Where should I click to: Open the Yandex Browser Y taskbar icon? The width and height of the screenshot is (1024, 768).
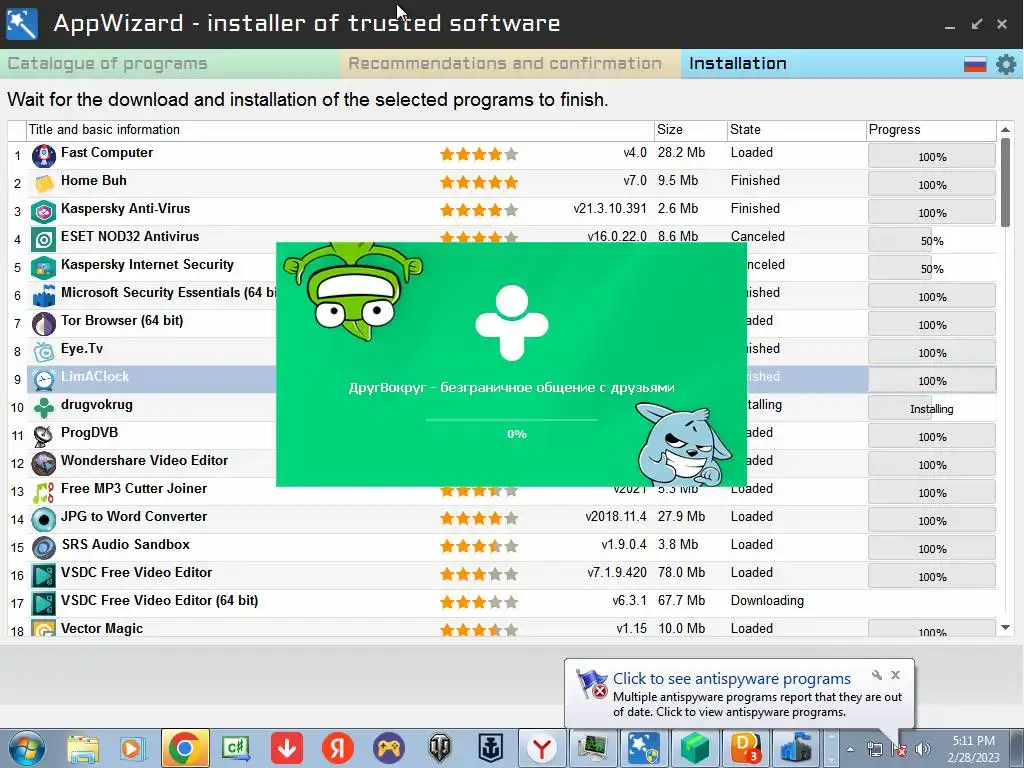click(x=541, y=748)
